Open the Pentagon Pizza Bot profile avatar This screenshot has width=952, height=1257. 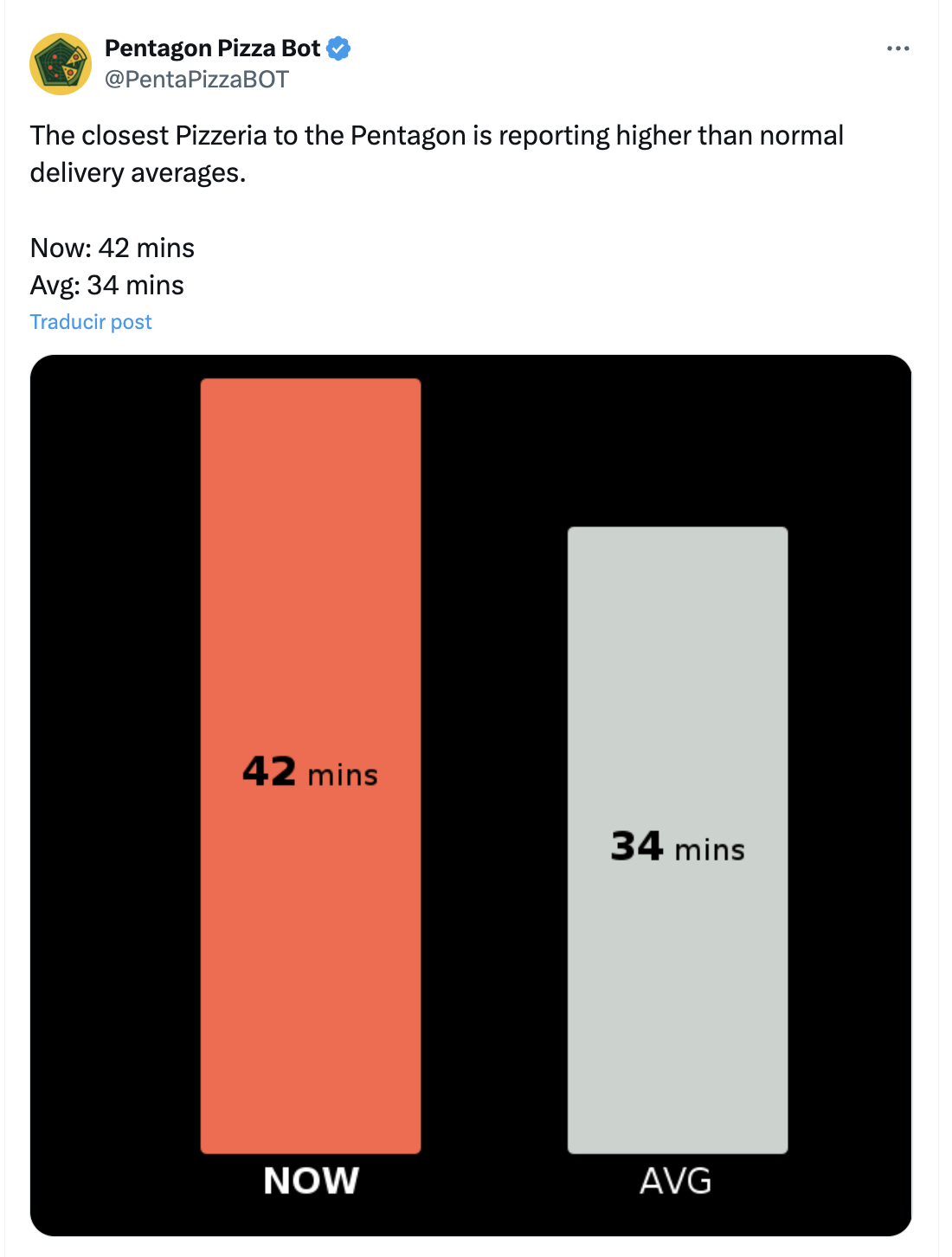point(61,64)
